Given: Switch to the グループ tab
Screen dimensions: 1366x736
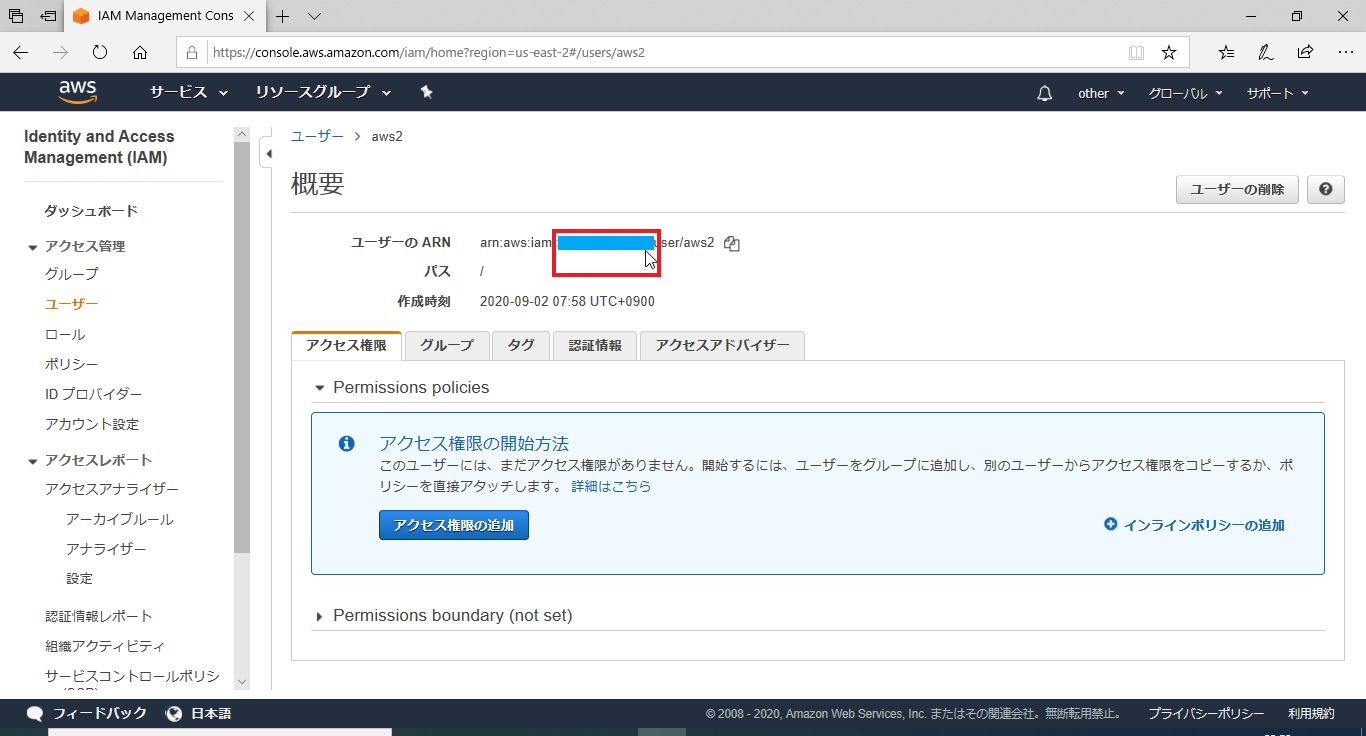Looking at the screenshot, I should click(447, 345).
